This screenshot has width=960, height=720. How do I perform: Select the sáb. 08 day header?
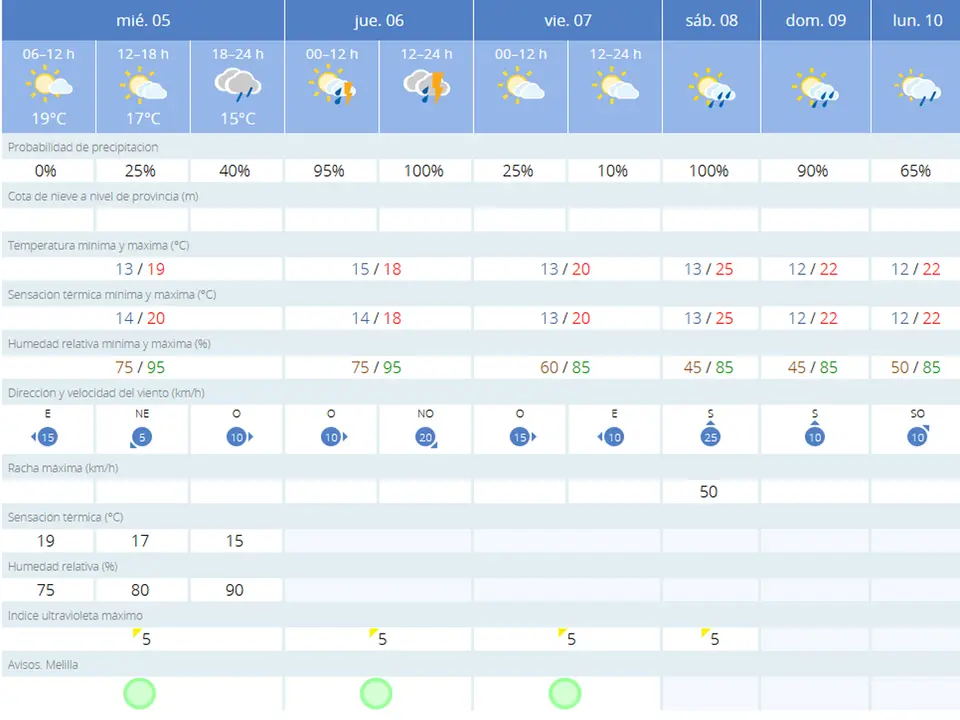(x=711, y=20)
